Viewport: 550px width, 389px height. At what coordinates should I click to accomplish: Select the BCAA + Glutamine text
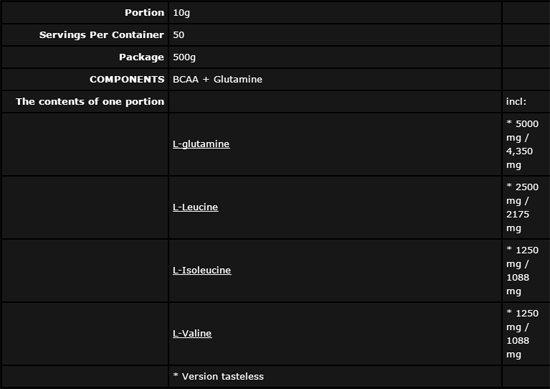point(217,80)
